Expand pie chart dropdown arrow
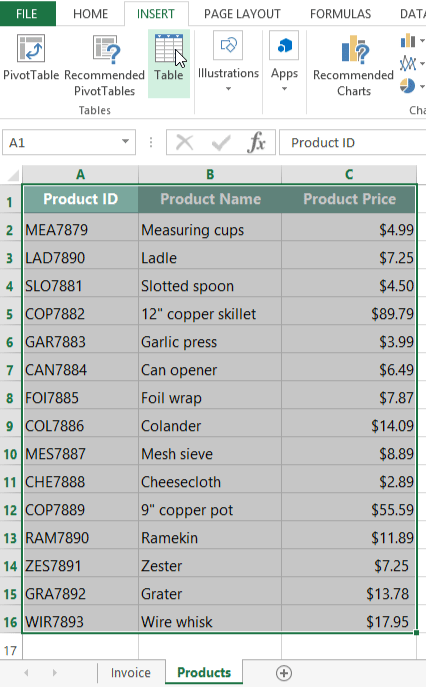 tap(422, 86)
